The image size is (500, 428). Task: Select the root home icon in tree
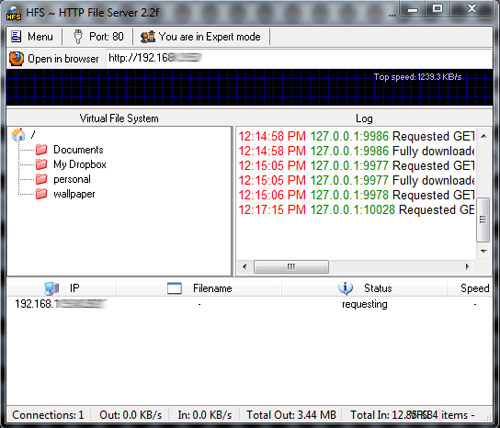pyautogui.click(x=18, y=135)
